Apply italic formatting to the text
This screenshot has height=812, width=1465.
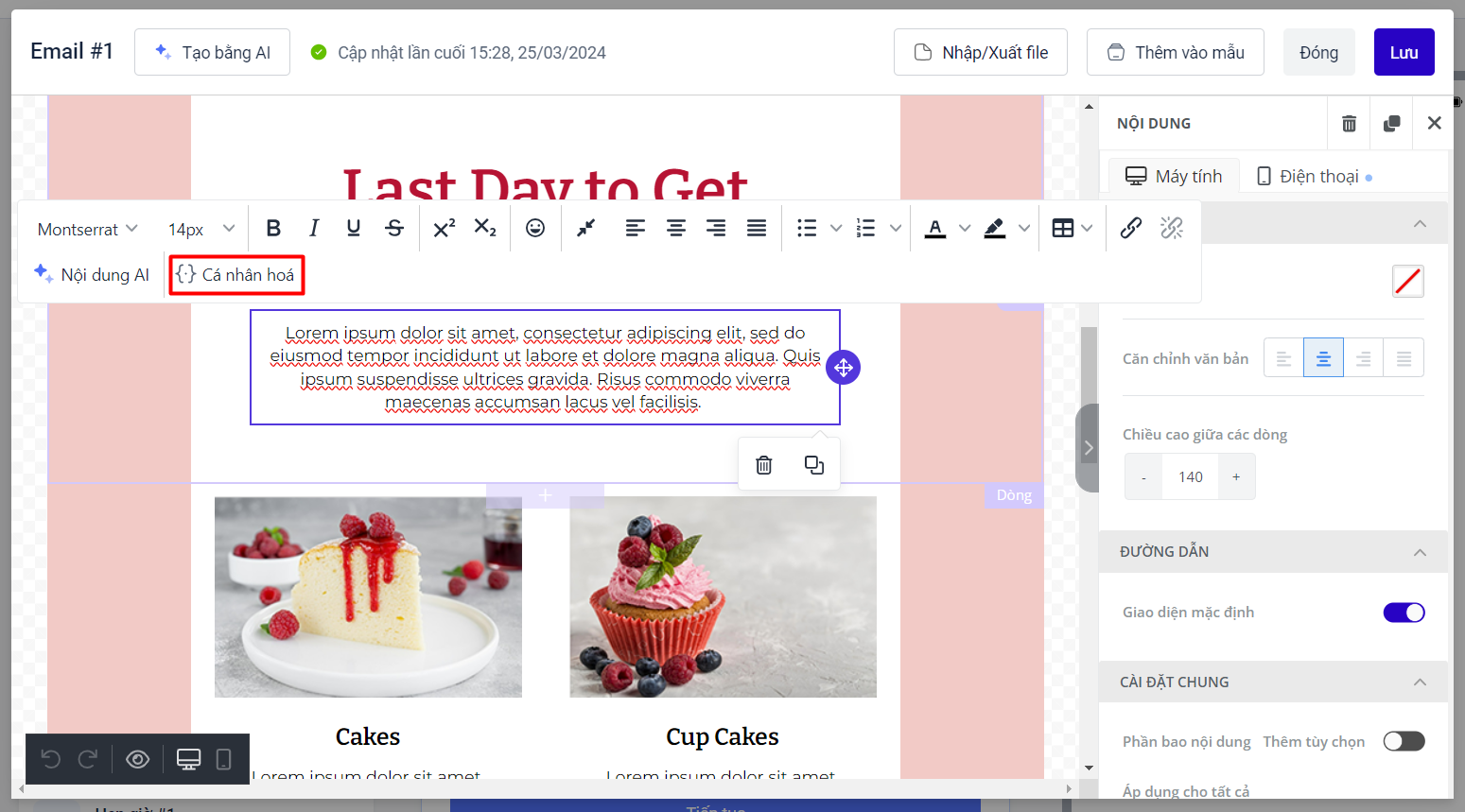tap(313, 228)
